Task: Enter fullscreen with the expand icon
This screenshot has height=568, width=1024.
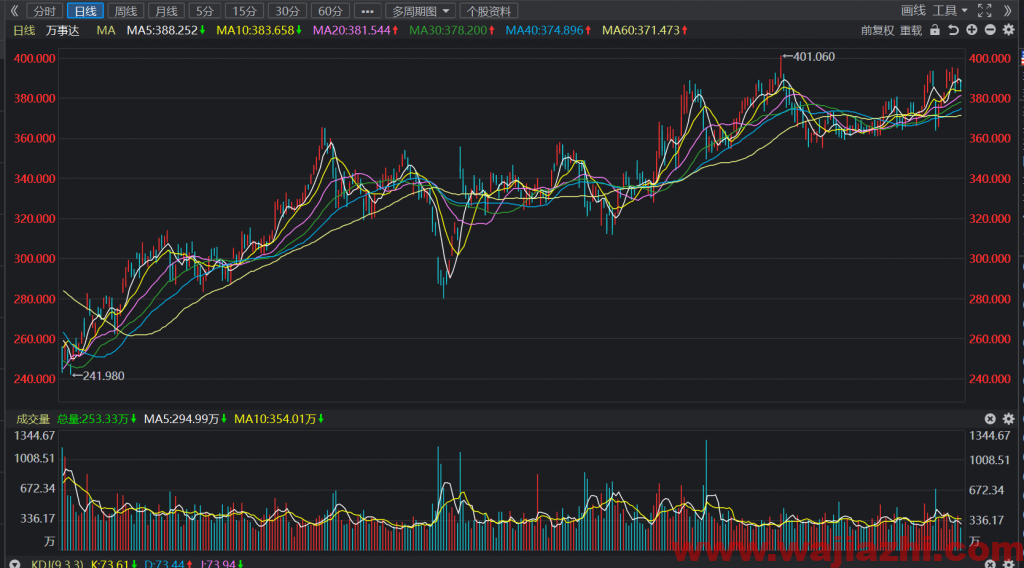Action: 984,10
